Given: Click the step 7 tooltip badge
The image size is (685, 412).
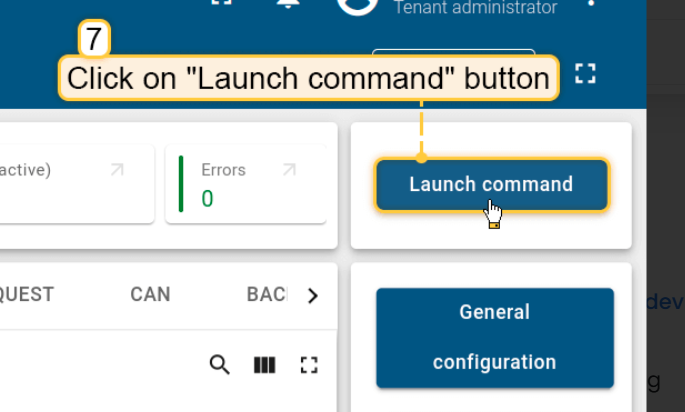Looking at the screenshot, I should [94, 39].
